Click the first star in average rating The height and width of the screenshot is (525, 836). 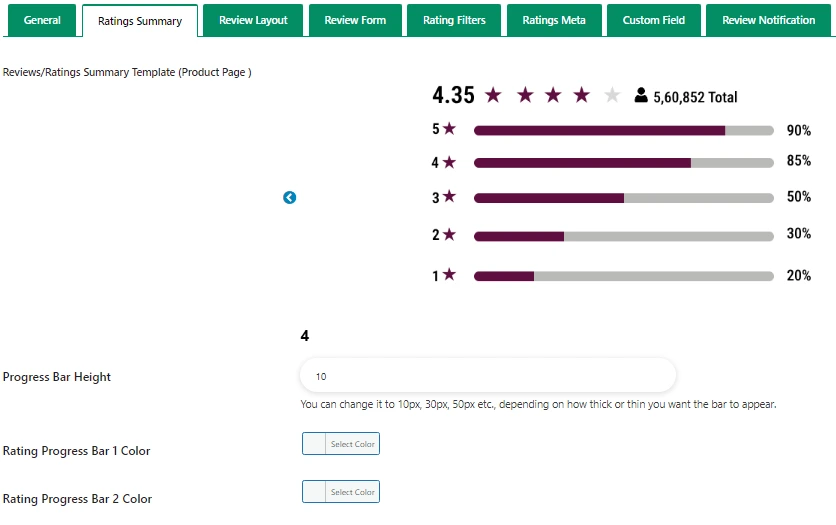[x=492, y=96]
